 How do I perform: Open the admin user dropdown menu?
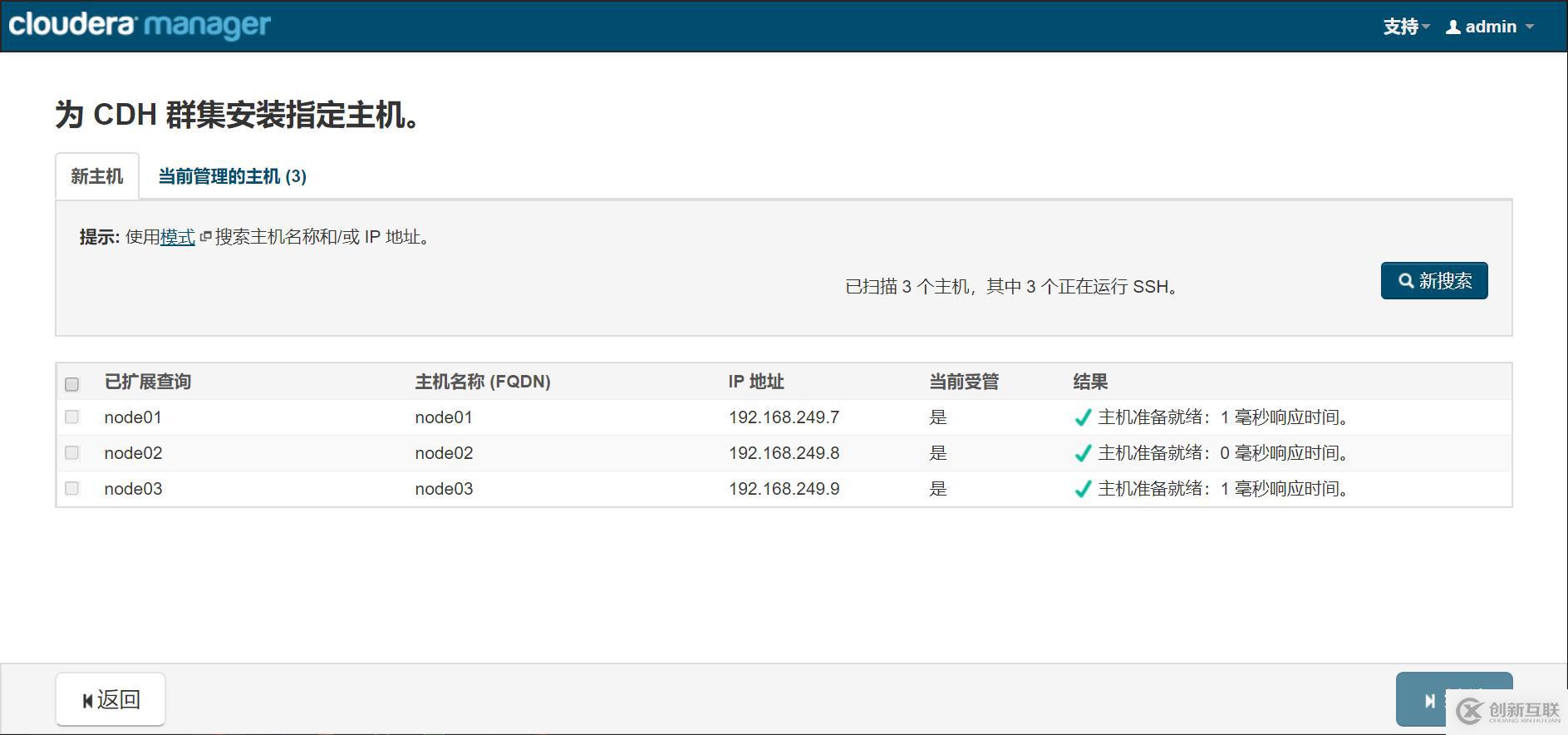(1490, 27)
